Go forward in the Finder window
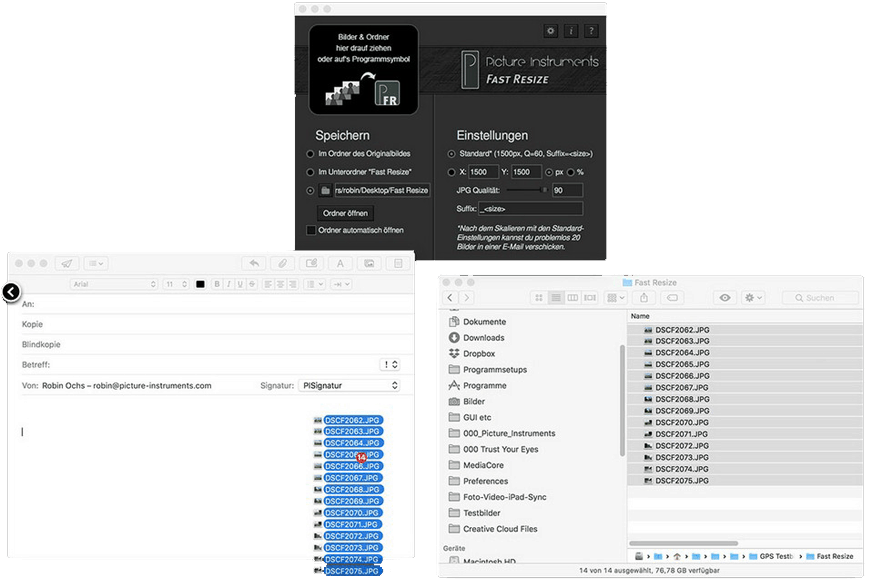The image size is (870, 580). point(467,297)
